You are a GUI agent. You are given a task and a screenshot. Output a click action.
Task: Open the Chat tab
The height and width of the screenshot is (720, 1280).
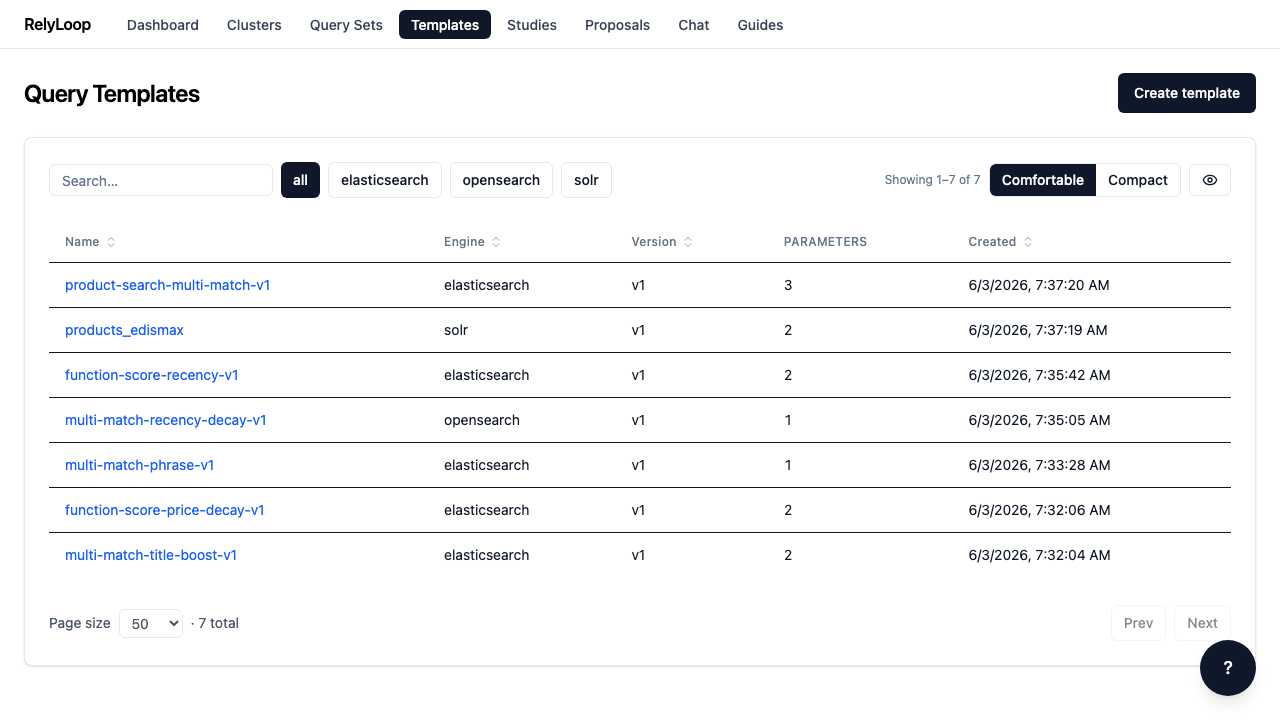694,25
